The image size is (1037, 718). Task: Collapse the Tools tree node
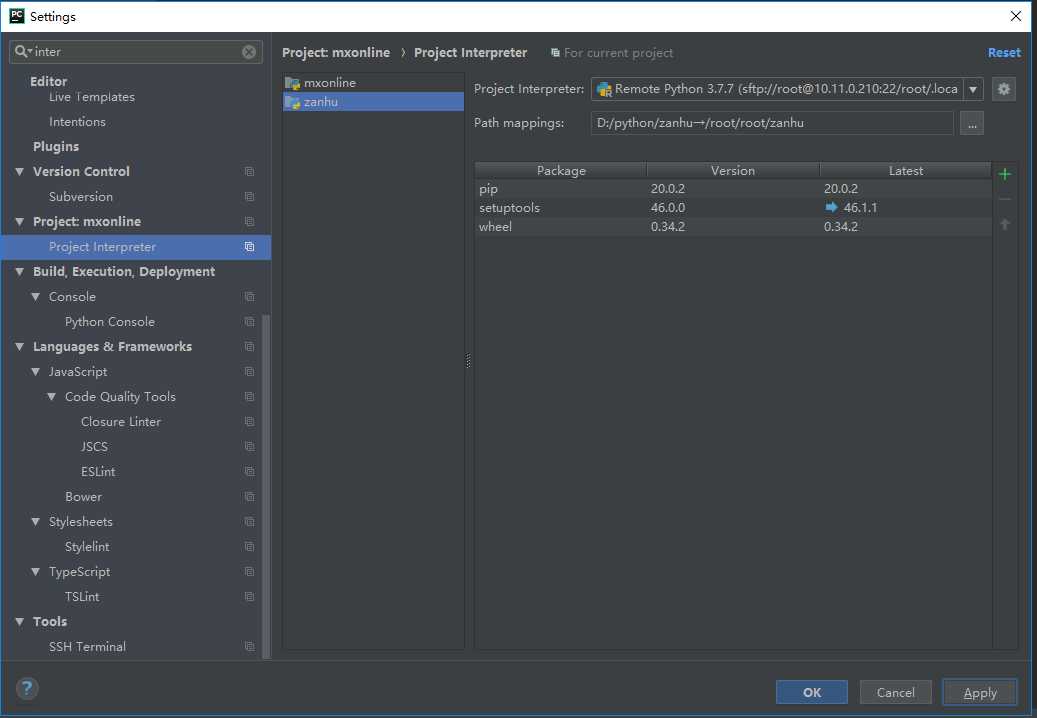coord(19,622)
